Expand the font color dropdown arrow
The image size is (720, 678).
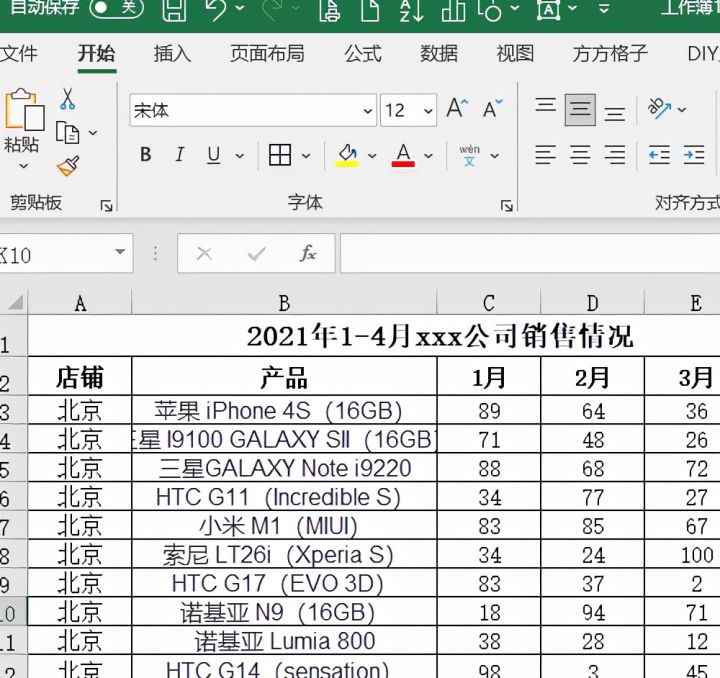coord(428,156)
